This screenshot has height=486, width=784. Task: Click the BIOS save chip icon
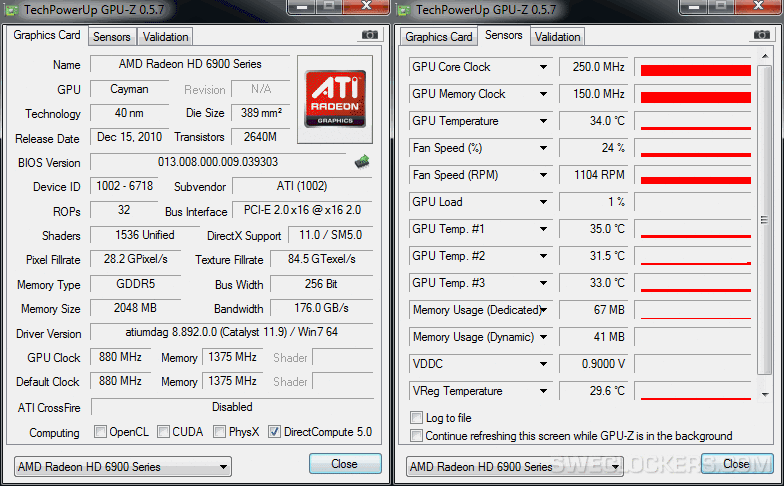[362, 162]
